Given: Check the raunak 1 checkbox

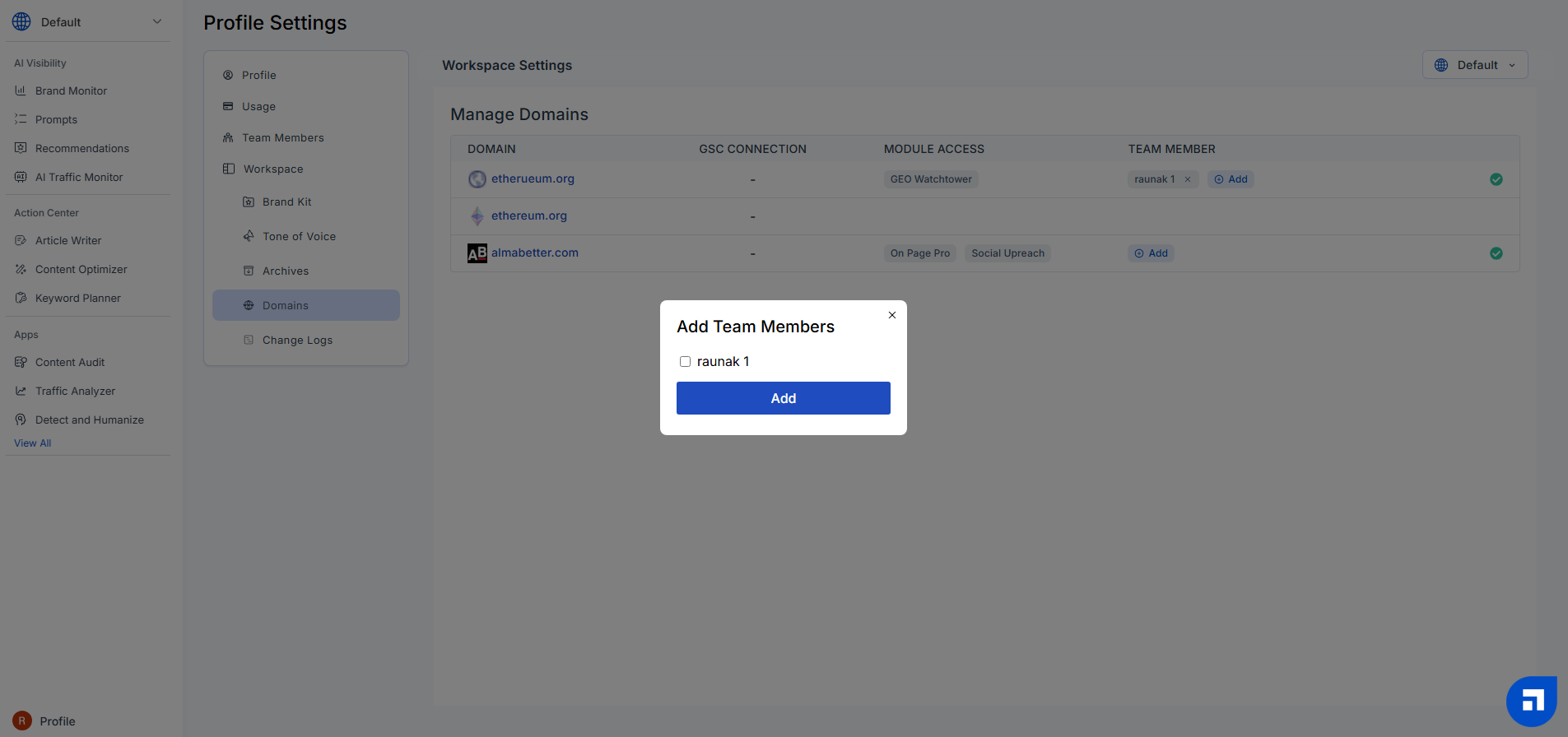Looking at the screenshot, I should (x=685, y=362).
